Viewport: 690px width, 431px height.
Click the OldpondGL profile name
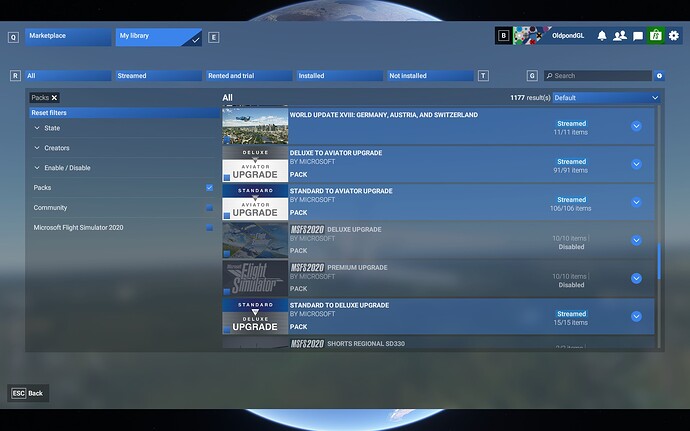[568, 36]
